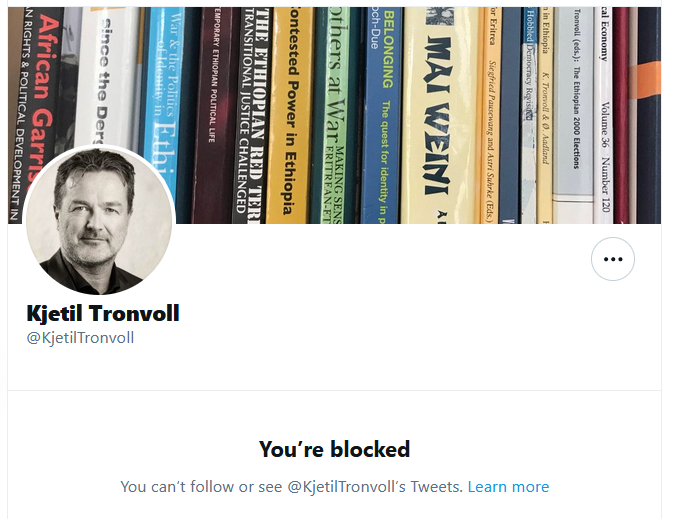Follow the Learn more link
This screenshot has height=519, width=689.
point(508,487)
